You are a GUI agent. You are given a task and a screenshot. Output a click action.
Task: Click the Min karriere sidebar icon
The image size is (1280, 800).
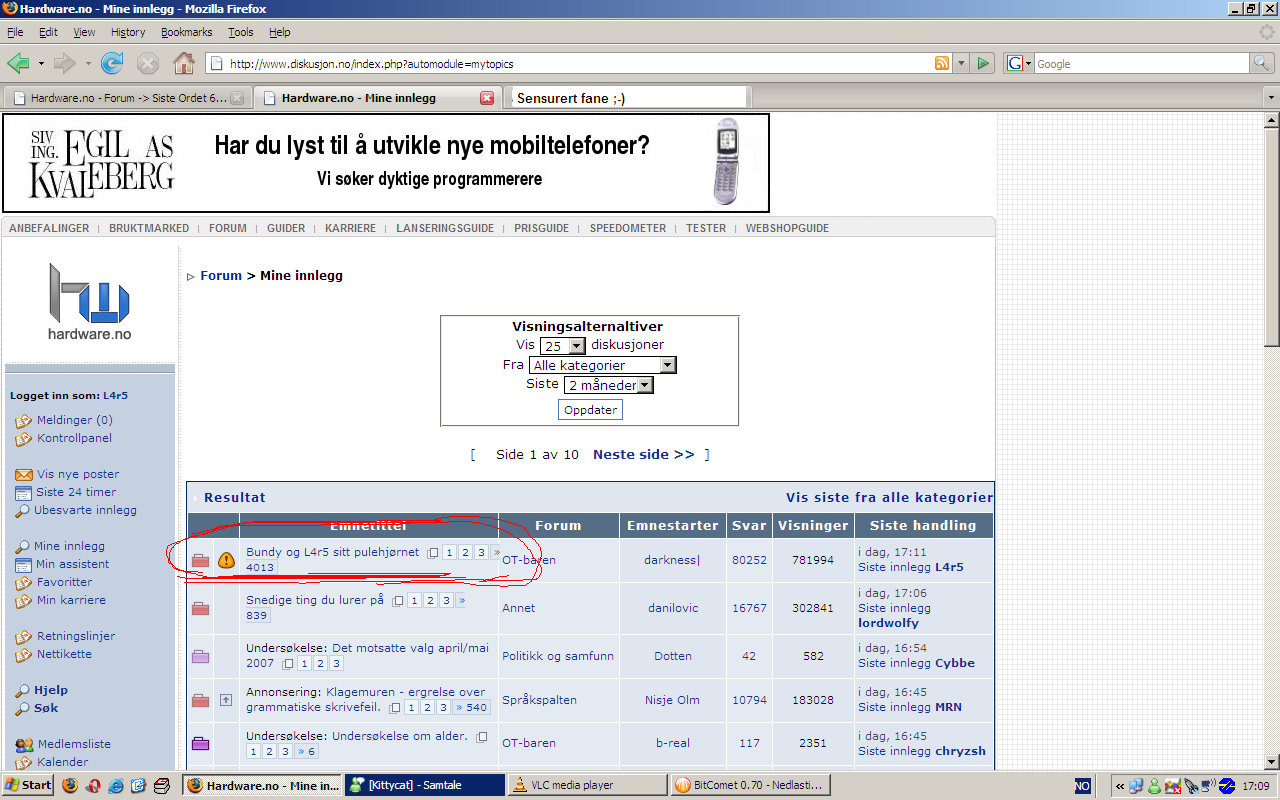(24, 600)
